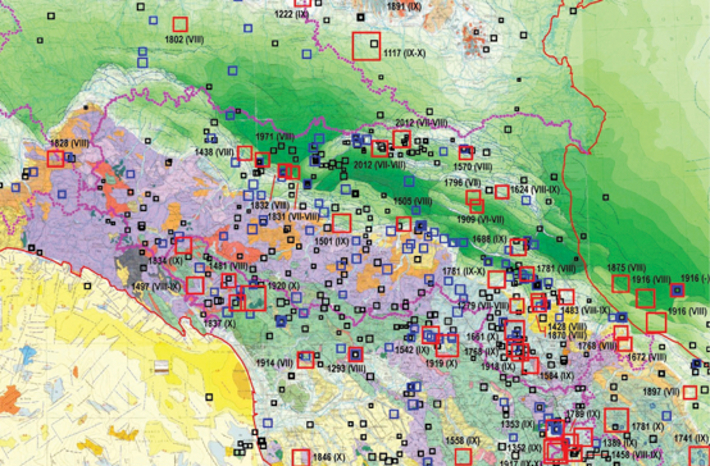
Task: Click the red marker above the 1570 (VIII) label
Action: tap(466, 152)
